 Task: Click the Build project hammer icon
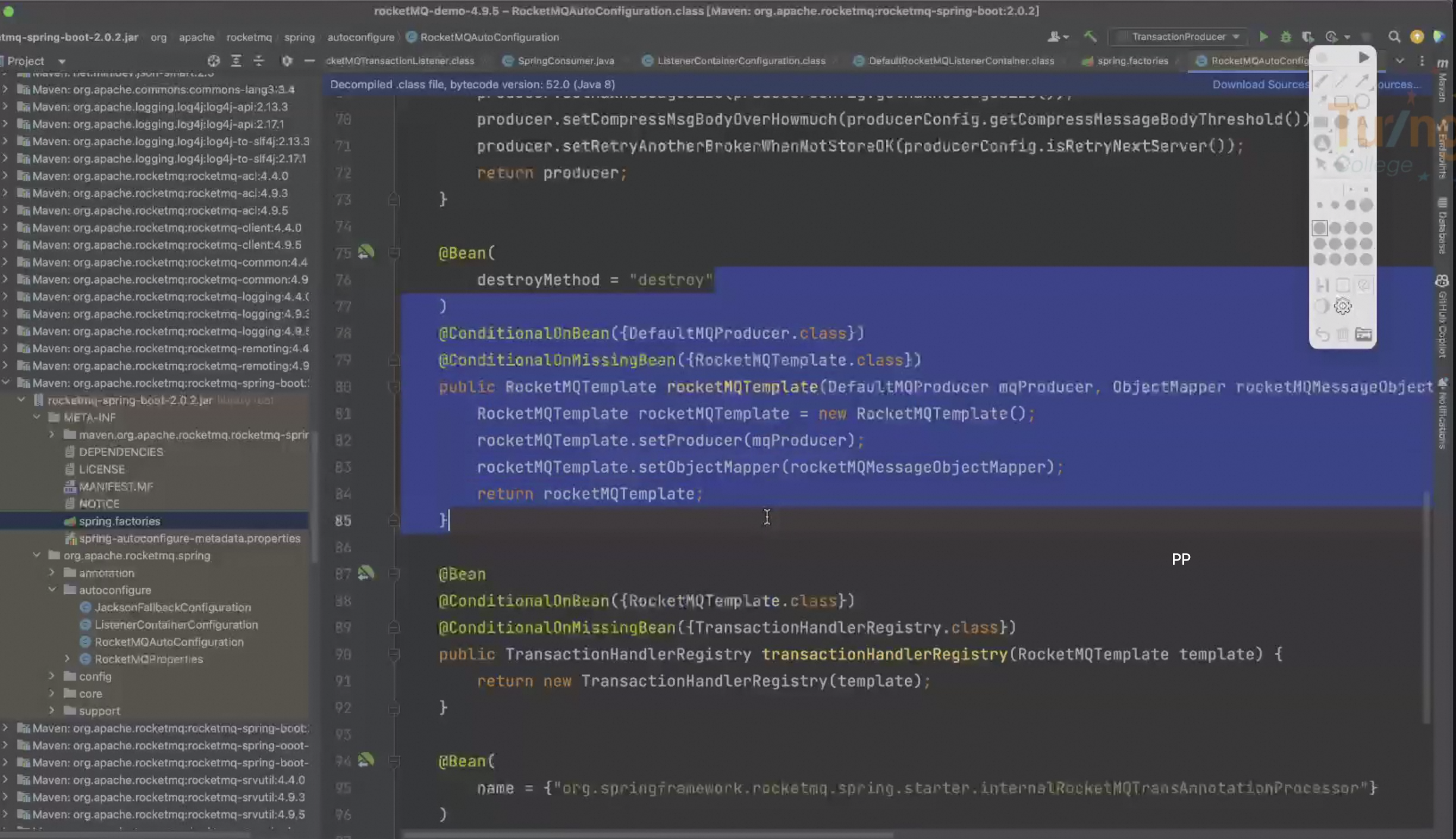pos(1090,37)
